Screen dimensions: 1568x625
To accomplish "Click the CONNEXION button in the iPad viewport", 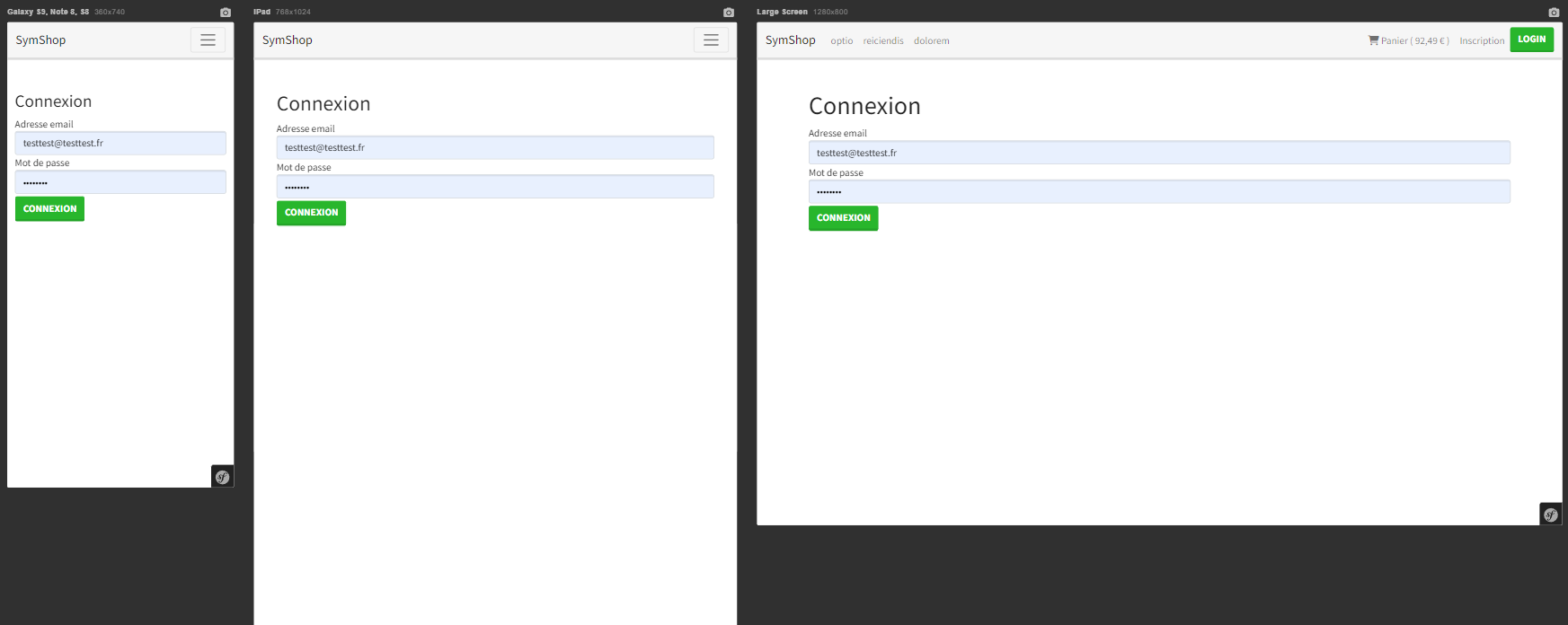I will click(311, 213).
